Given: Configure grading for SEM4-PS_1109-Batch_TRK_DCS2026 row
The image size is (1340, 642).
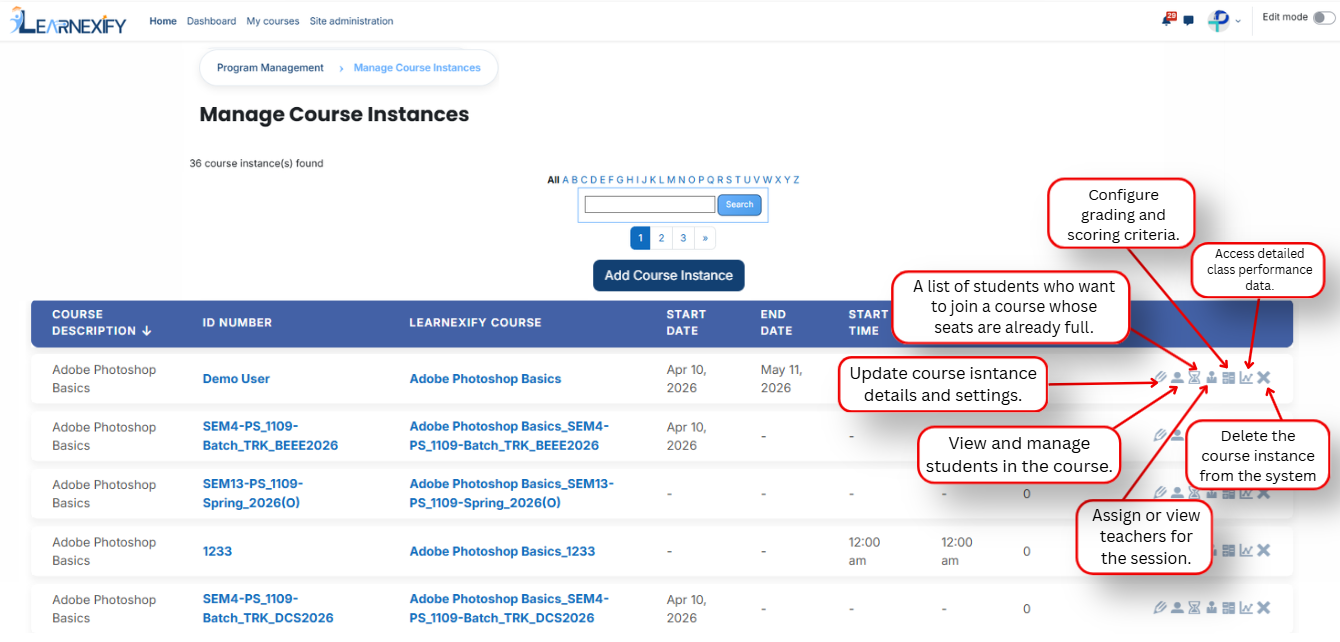Looking at the screenshot, I should (1229, 608).
